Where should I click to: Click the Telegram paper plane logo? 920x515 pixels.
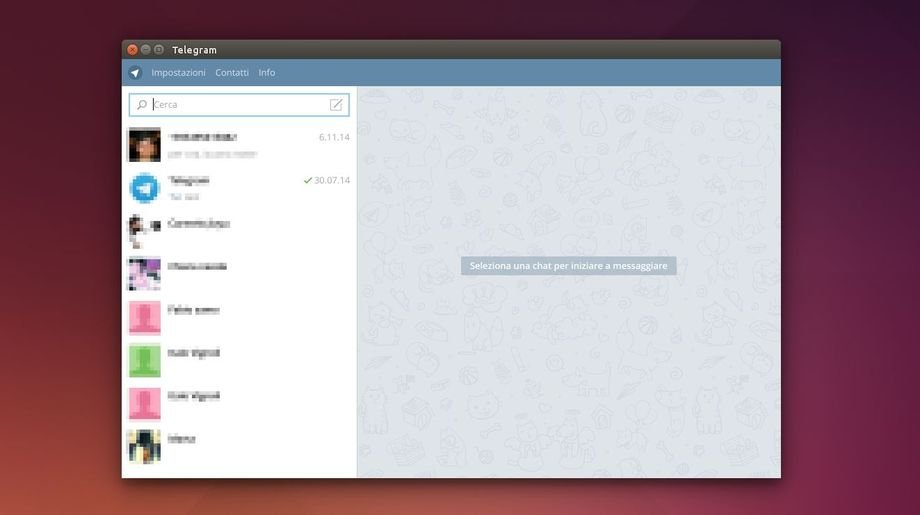pyautogui.click(x=135, y=73)
